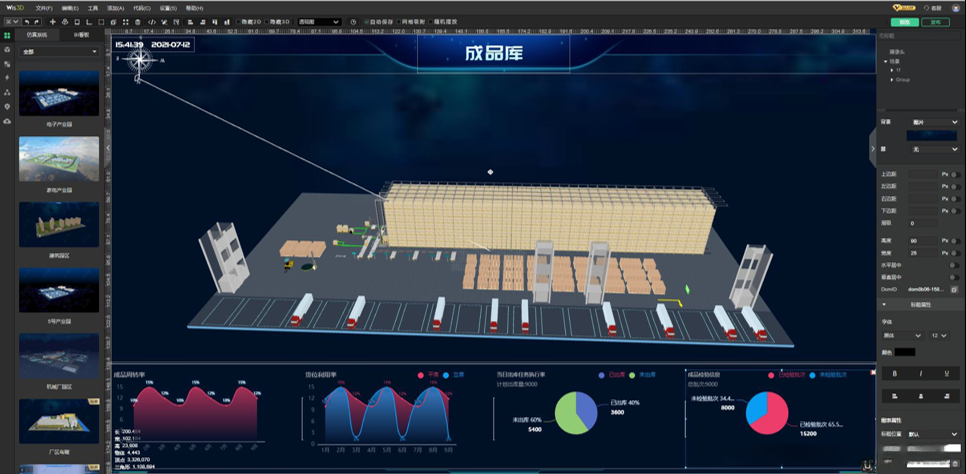Click the four-dots grid icon in toolbar
Viewport: 966px width, 474px height.
pyautogui.click(x=125, y=22)
